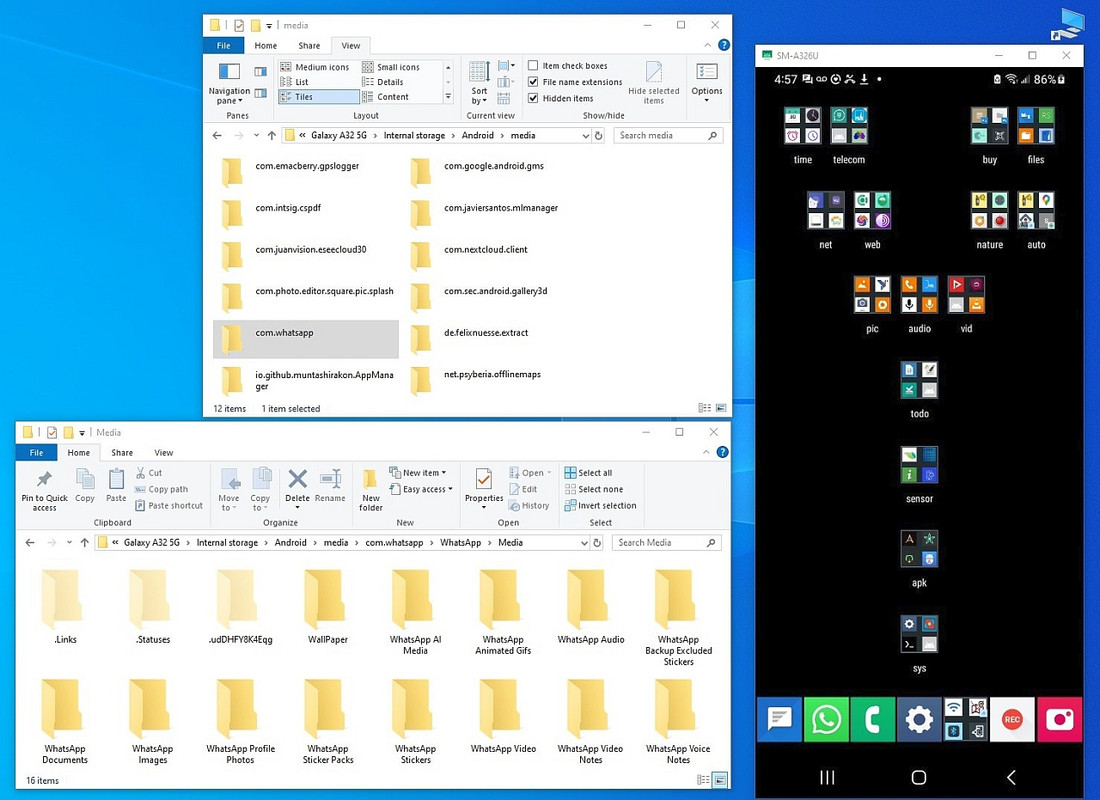Screen dimensions: 1100x800
Task: Click New folder button
Action: (x=371, y=490)
